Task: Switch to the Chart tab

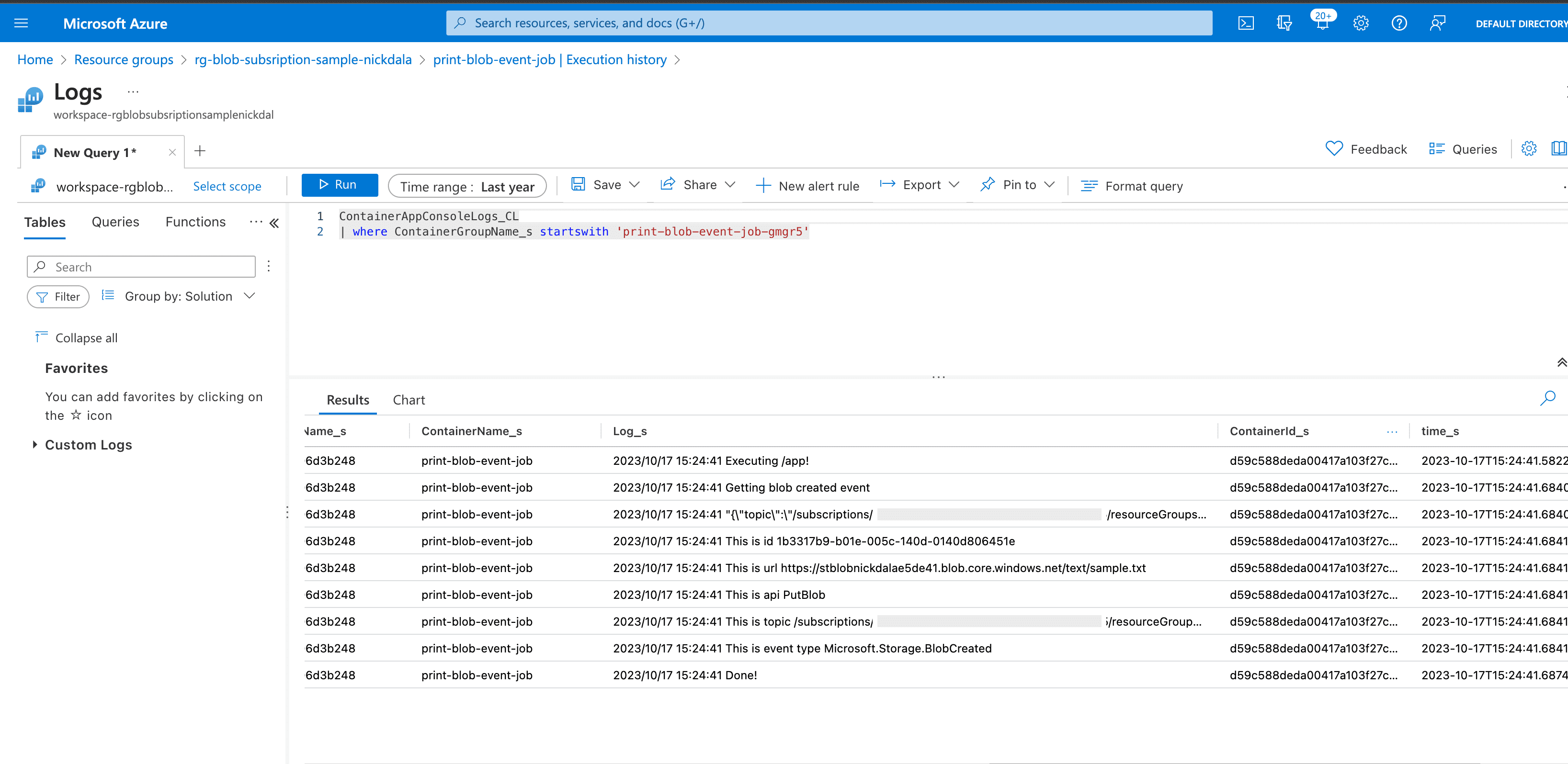Action: point(409,400)
